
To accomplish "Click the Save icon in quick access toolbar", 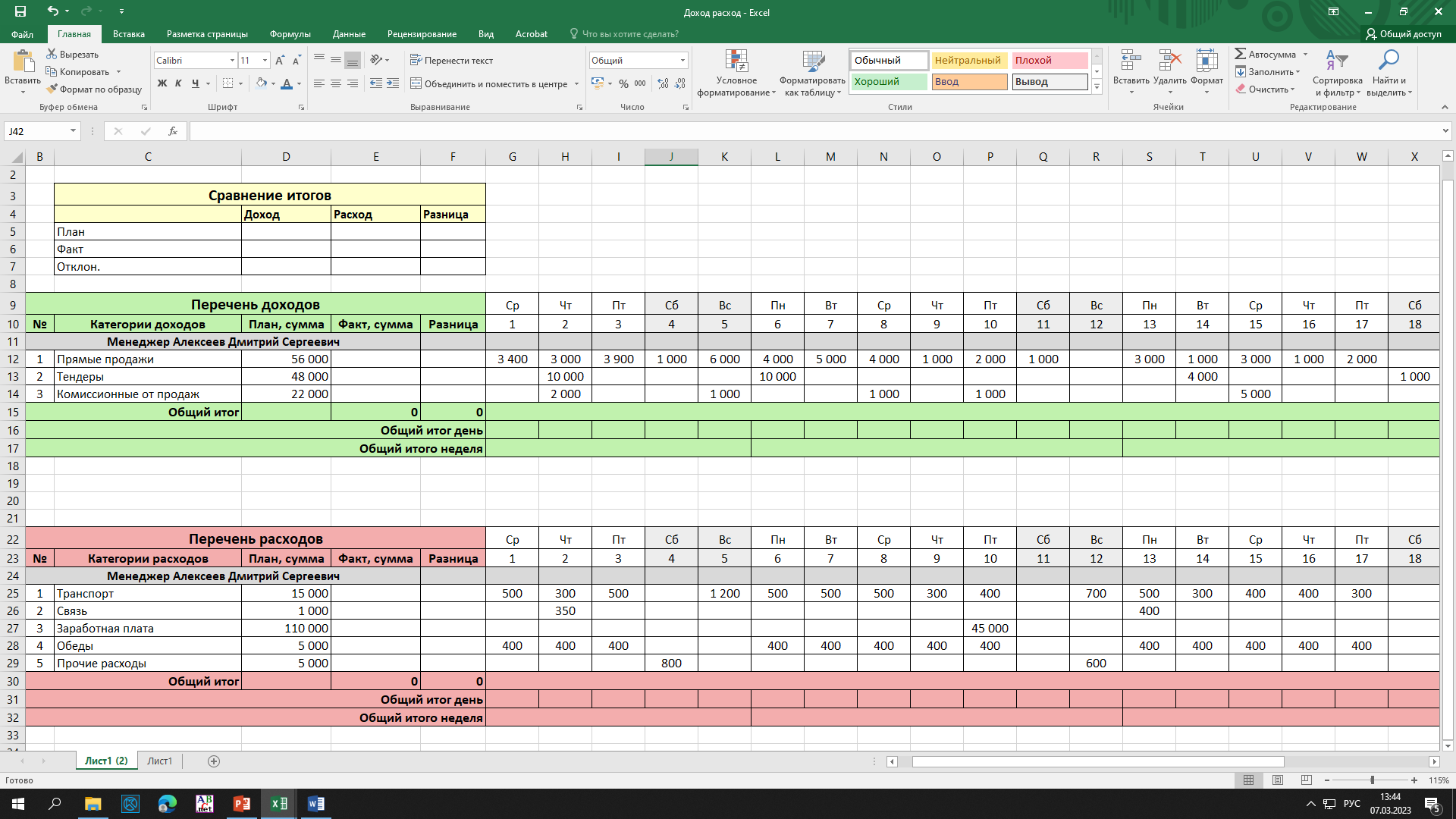I will pos(20,11).
